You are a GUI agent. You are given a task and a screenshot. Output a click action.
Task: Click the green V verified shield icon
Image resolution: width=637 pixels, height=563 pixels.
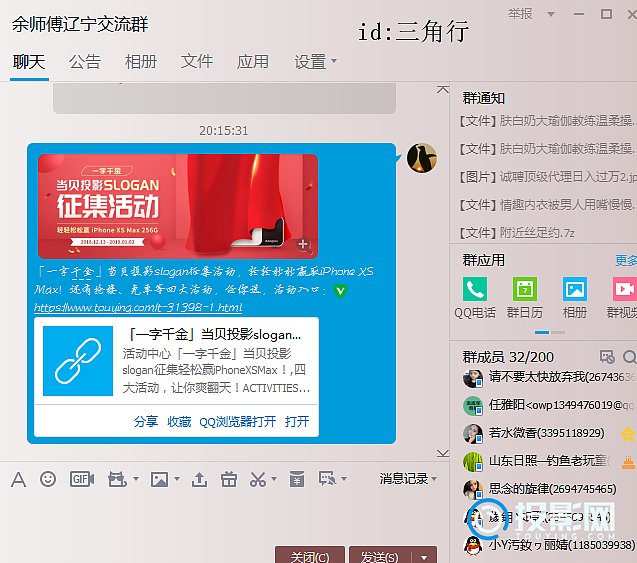[x=340, y=290]
